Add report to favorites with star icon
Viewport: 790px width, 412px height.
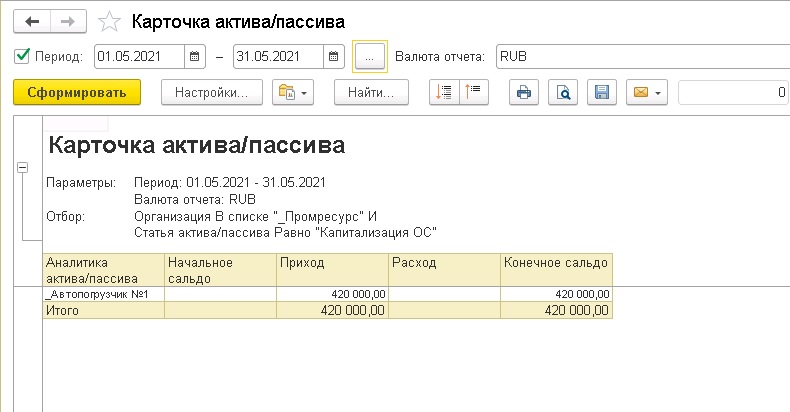[109, 22]
